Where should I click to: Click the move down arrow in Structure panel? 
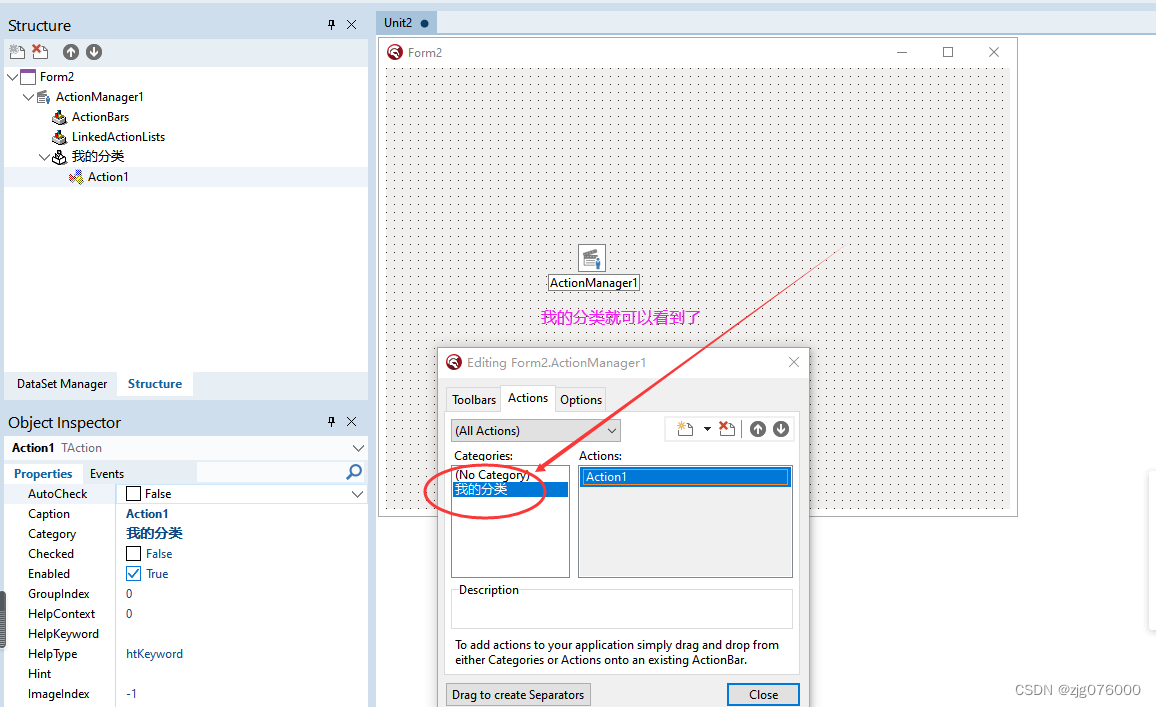coord(93,51)
